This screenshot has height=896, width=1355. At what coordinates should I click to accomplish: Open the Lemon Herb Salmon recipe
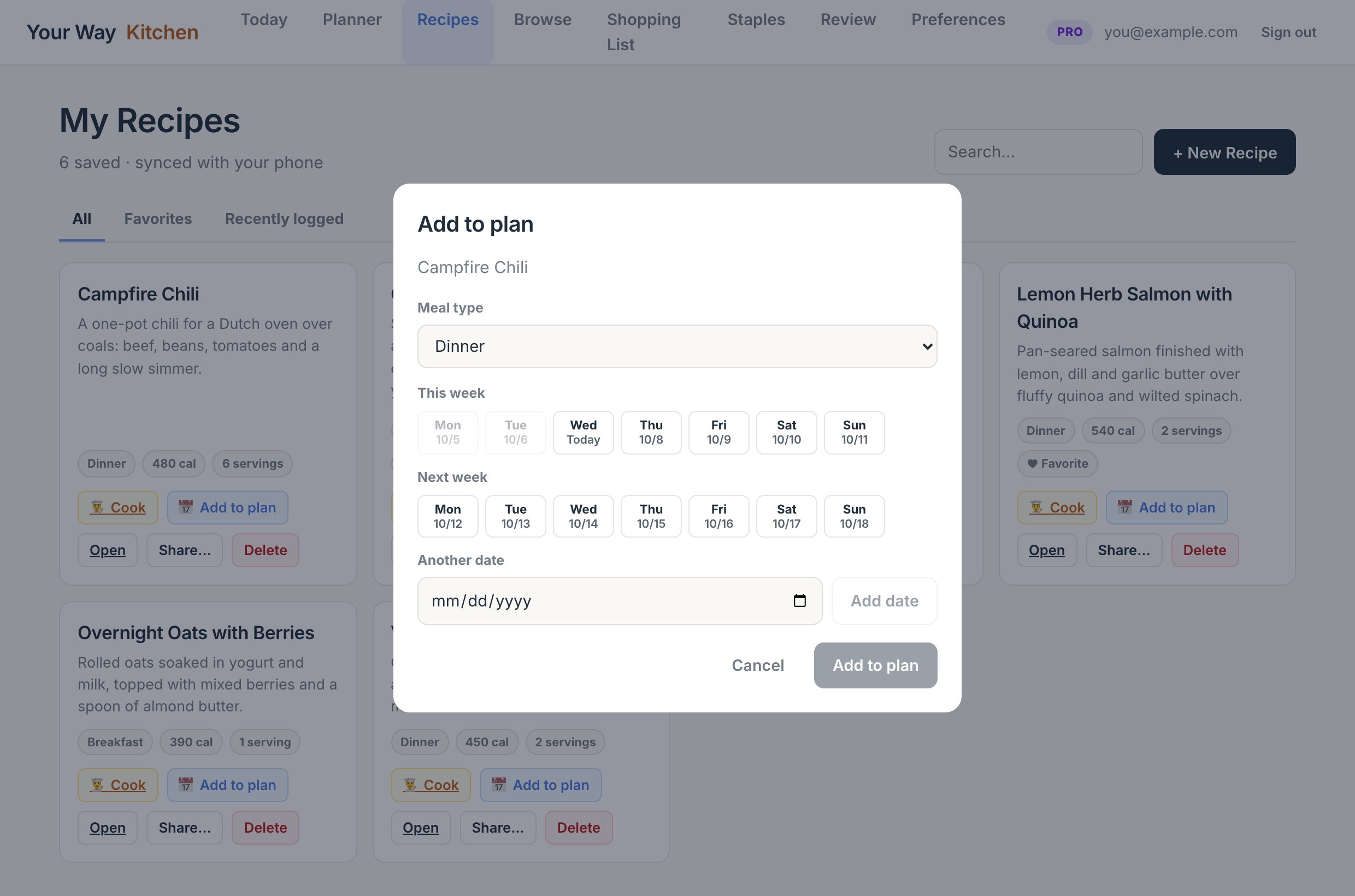click(x=1046, y=550)
